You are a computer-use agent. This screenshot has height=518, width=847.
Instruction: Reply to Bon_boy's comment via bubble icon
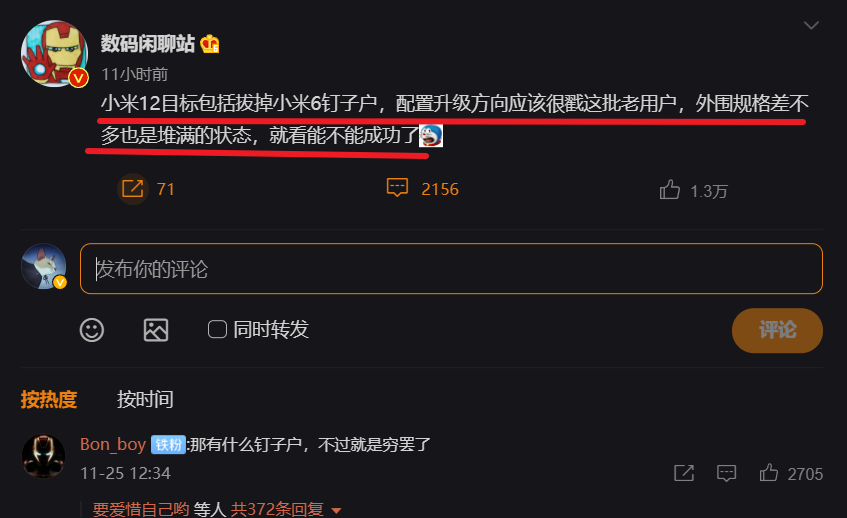point(726,473)
